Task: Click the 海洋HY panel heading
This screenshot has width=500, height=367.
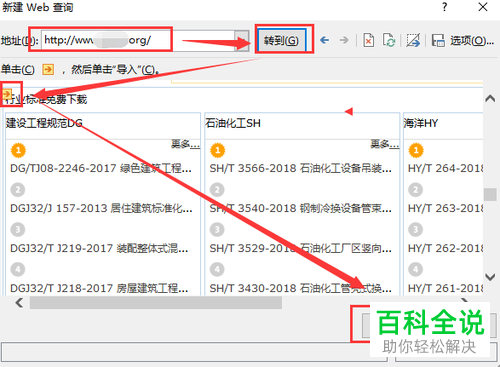Action: point(421,123)
